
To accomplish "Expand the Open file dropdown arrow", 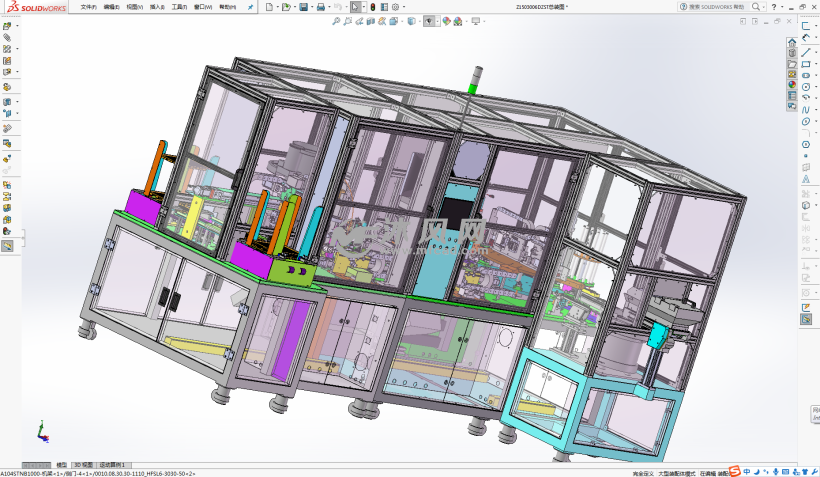I will [x=293, y=7].
